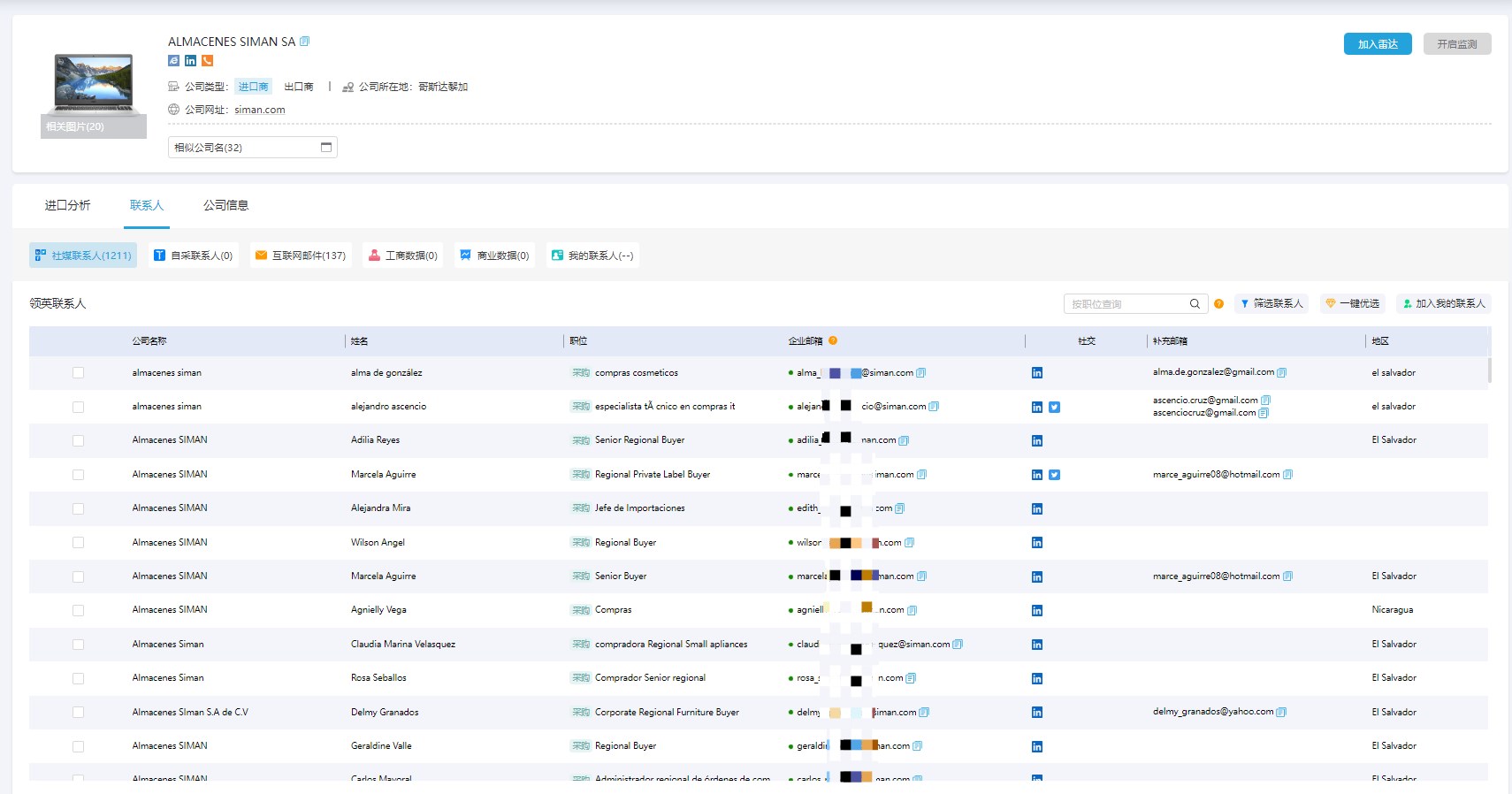Select the 联系人 tab
The width and height of the screenshot is (1512, 794).
tap(147, 205)
